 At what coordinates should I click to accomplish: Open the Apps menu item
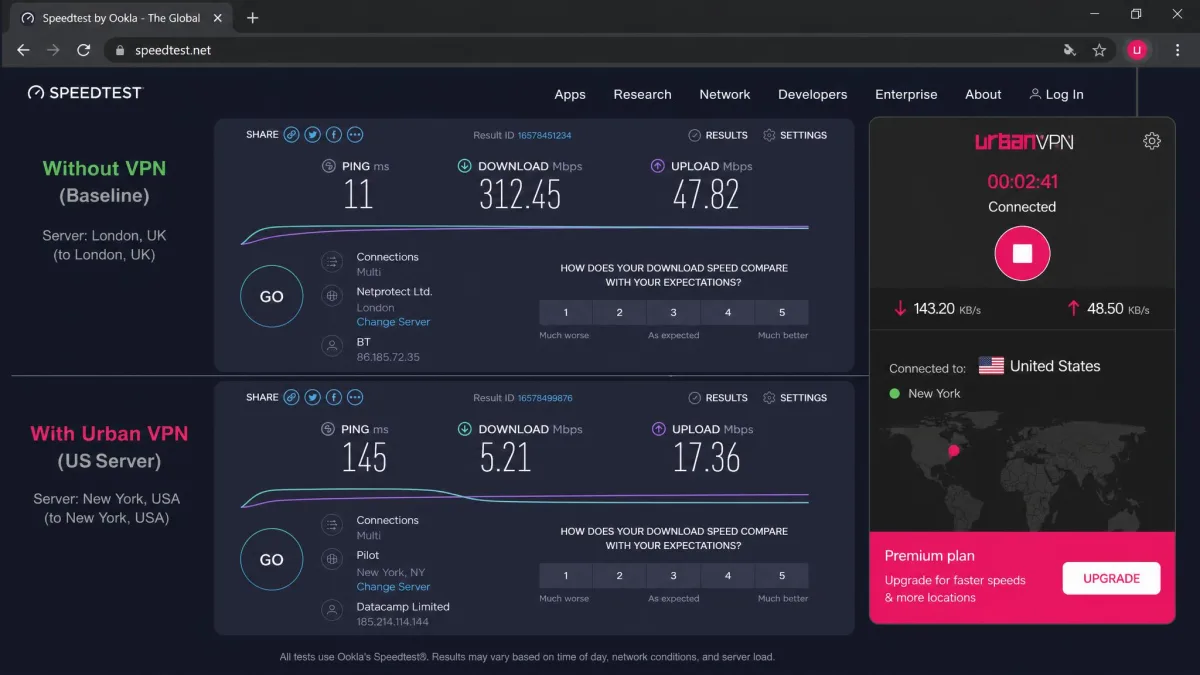tap(570, 94)
